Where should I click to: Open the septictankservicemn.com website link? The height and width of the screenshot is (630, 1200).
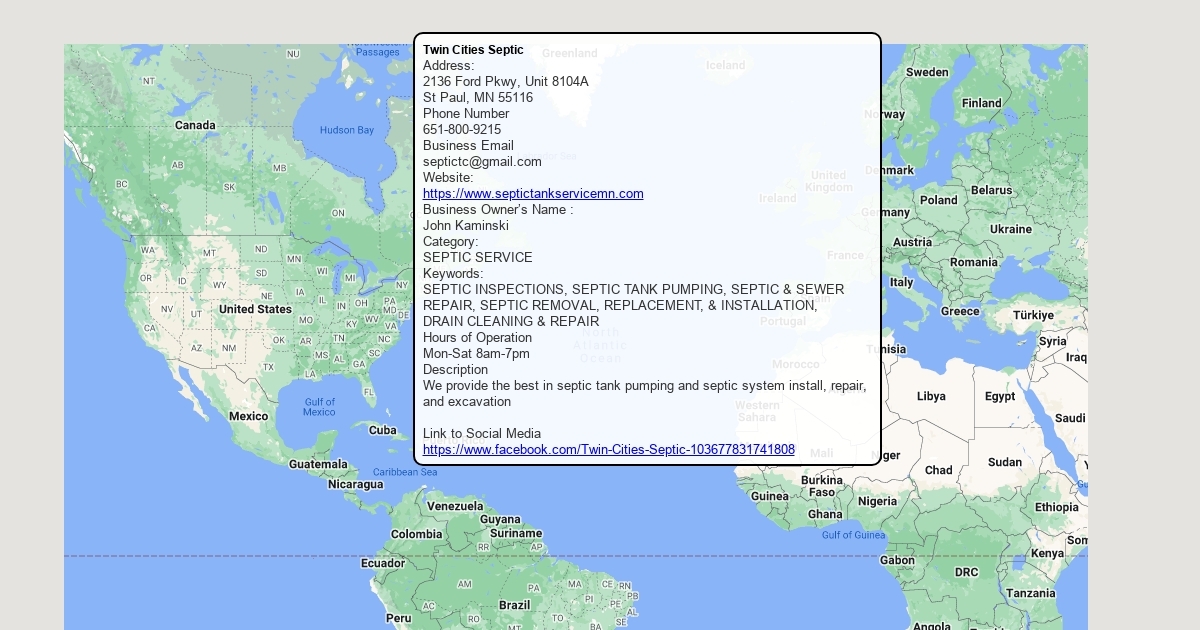point(533,194)
